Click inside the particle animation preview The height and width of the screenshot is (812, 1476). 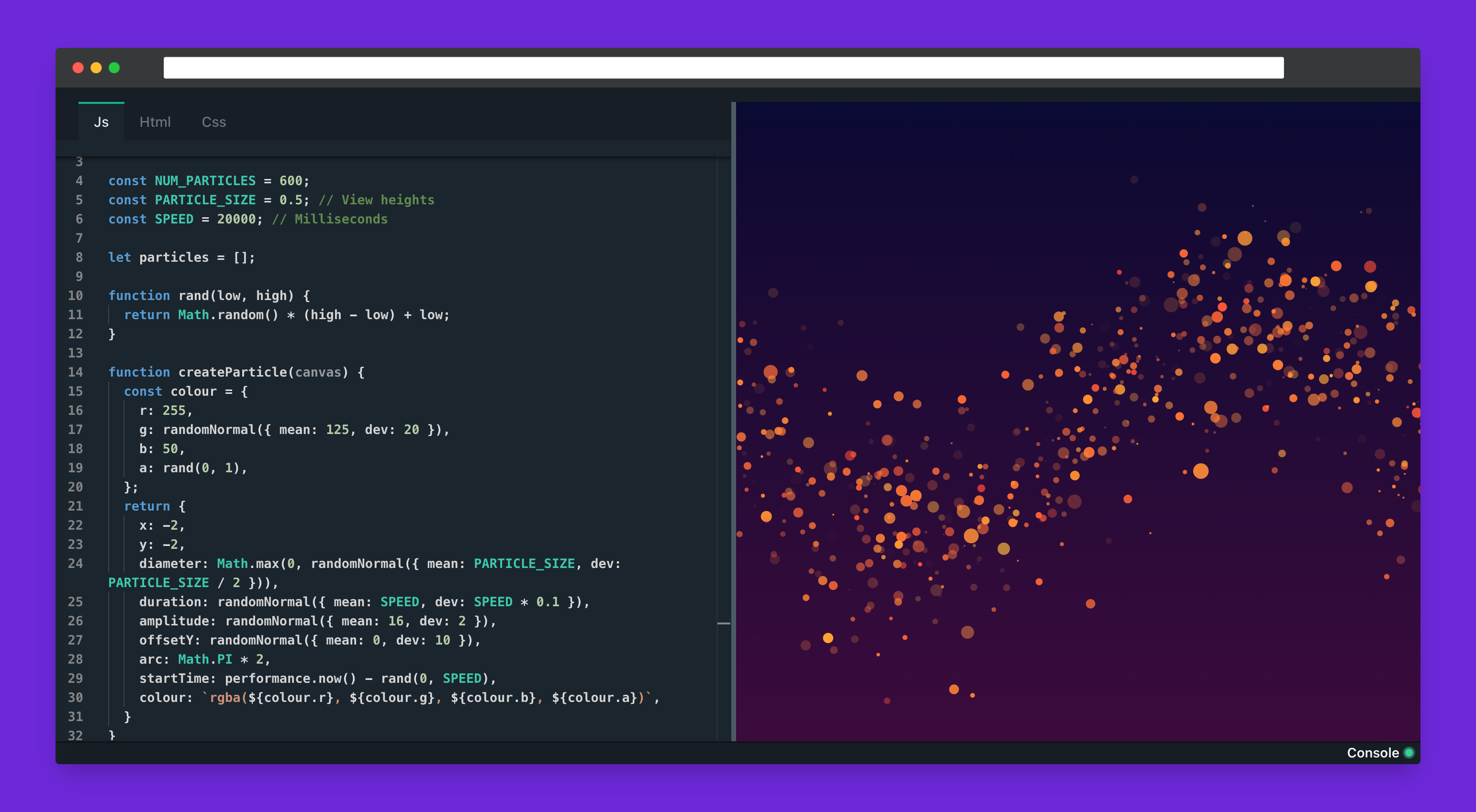click(x=1077, y=421)
